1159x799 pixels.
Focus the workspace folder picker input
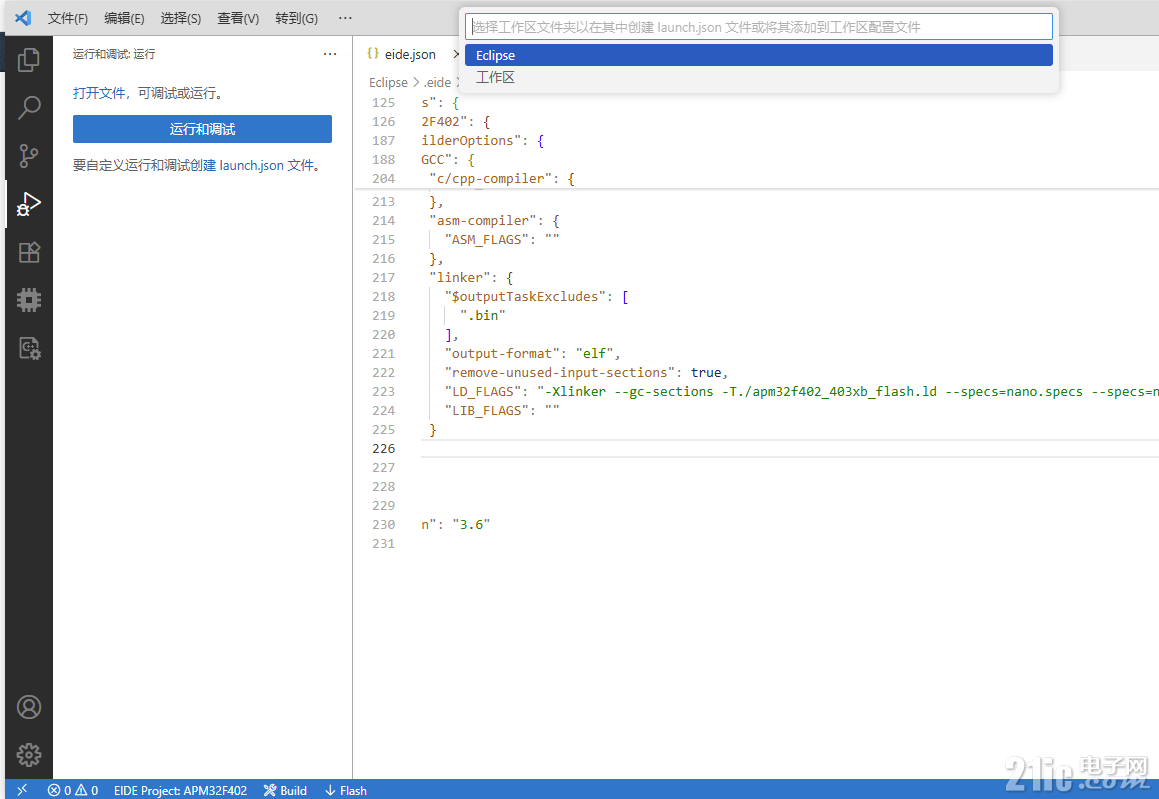point(758,27)
